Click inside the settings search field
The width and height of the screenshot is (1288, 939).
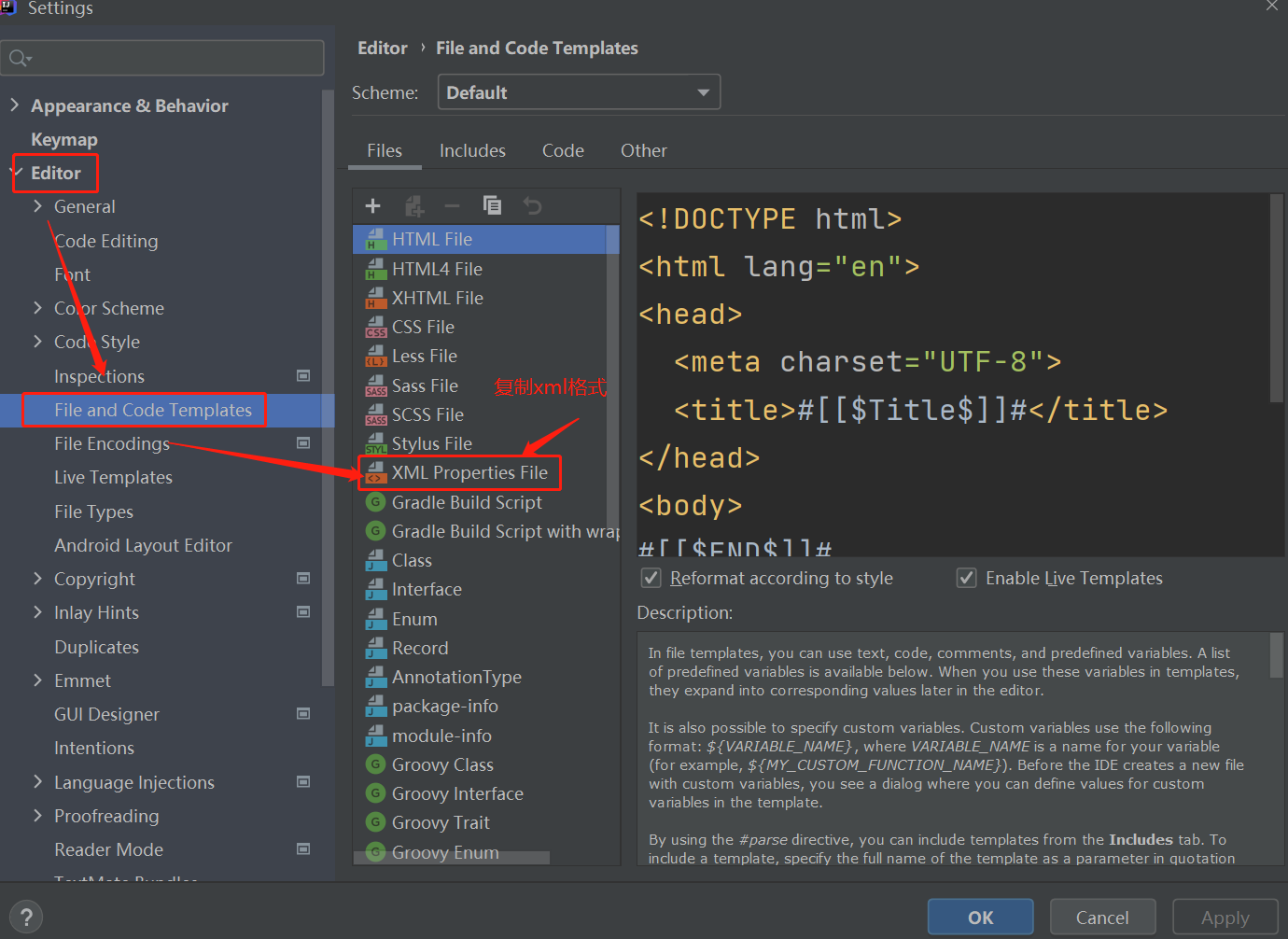tap(163, 58)
